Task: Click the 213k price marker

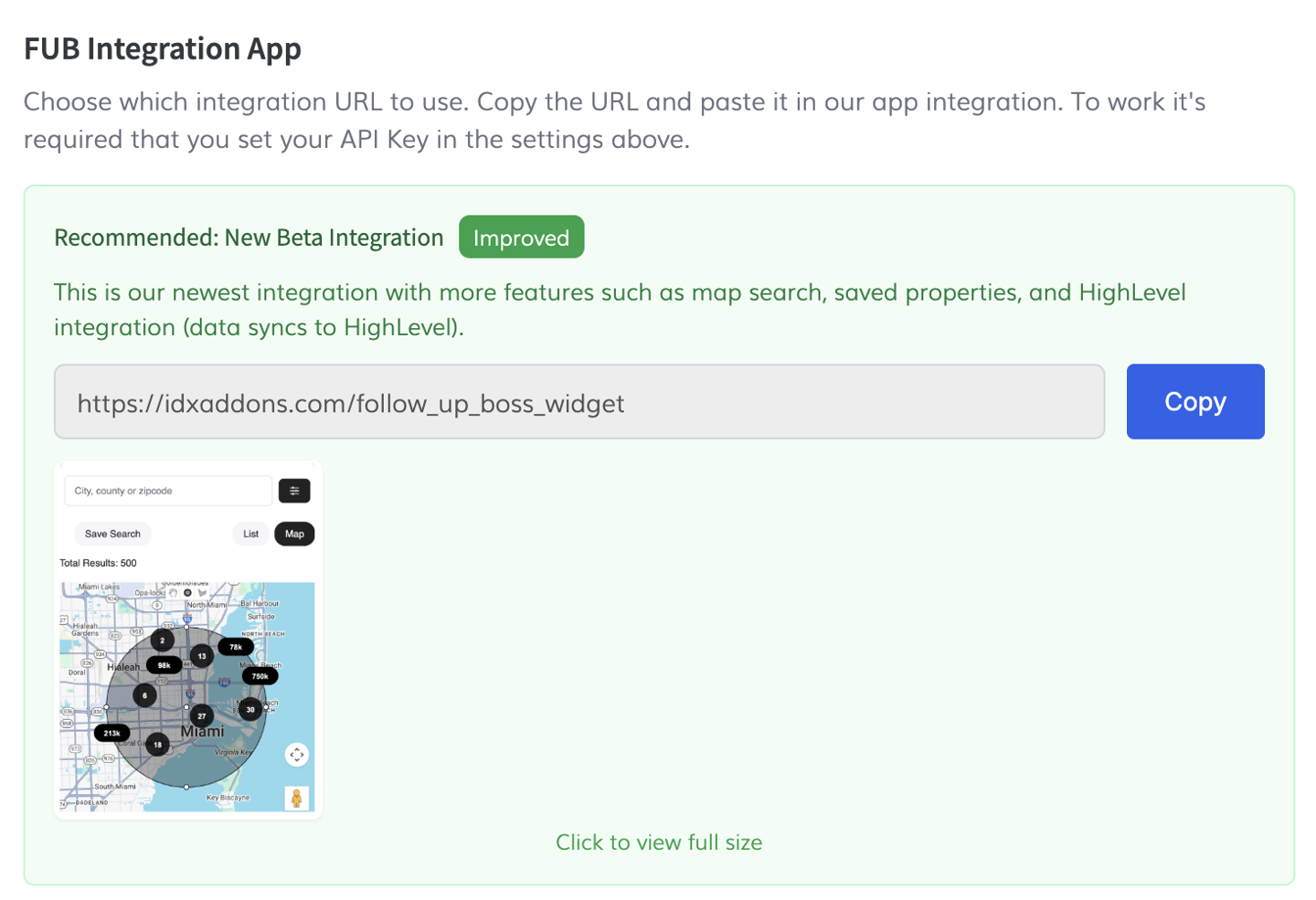Action: pyautogui.click(x=111, y=733)
